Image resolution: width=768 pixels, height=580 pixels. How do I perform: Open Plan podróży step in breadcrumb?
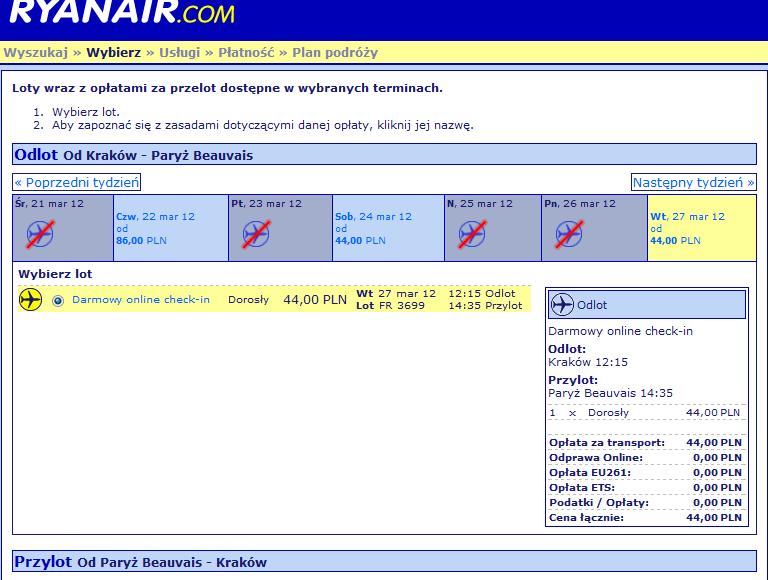pyautogui.click(x=335, y=52)
